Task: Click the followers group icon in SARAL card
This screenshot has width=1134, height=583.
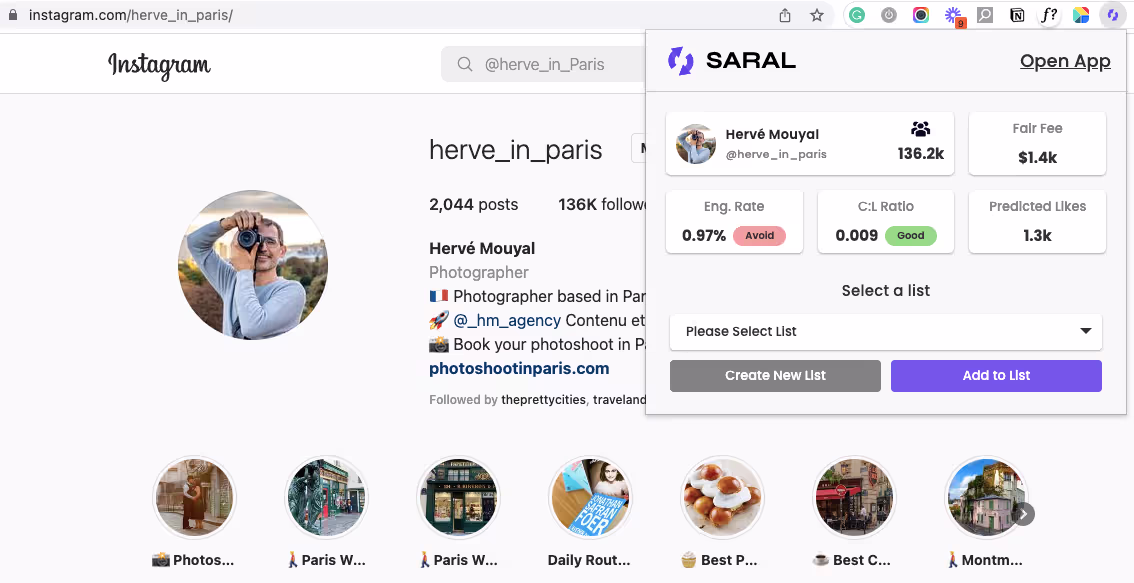Action: (x=920, y=129)
